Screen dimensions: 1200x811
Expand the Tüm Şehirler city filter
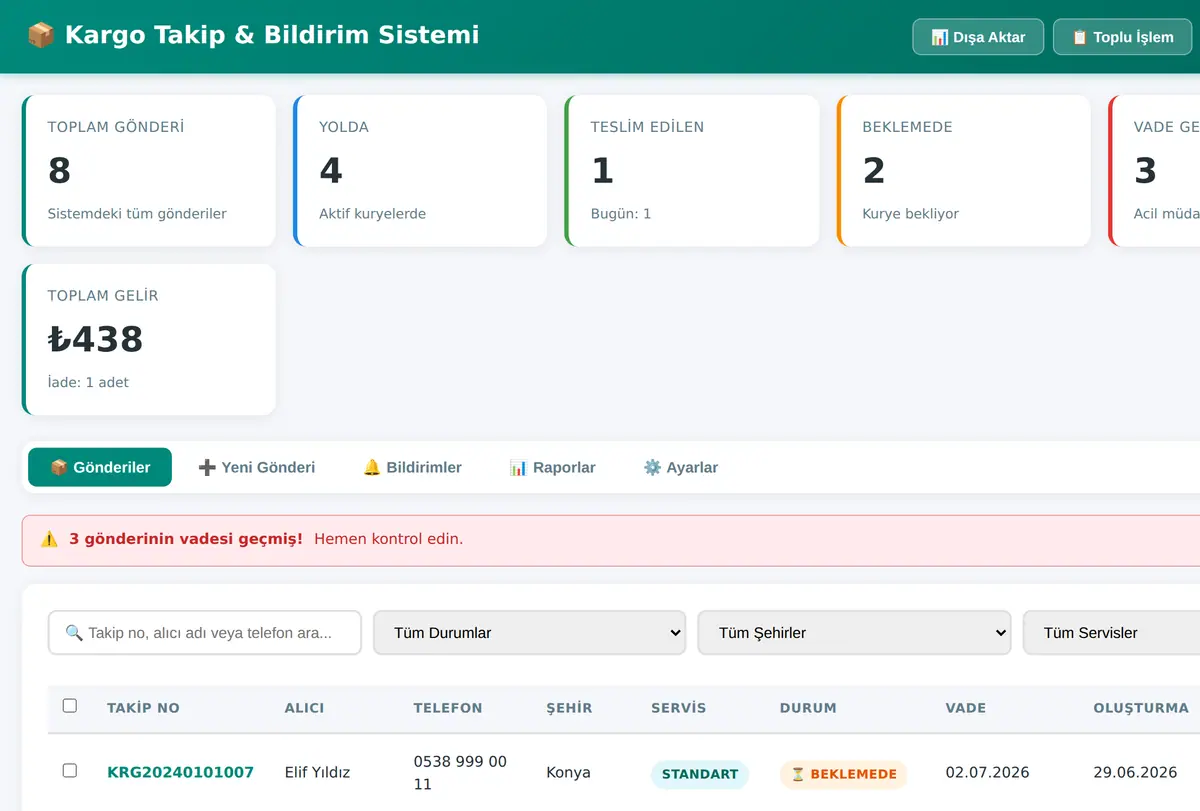pos(854,633)
